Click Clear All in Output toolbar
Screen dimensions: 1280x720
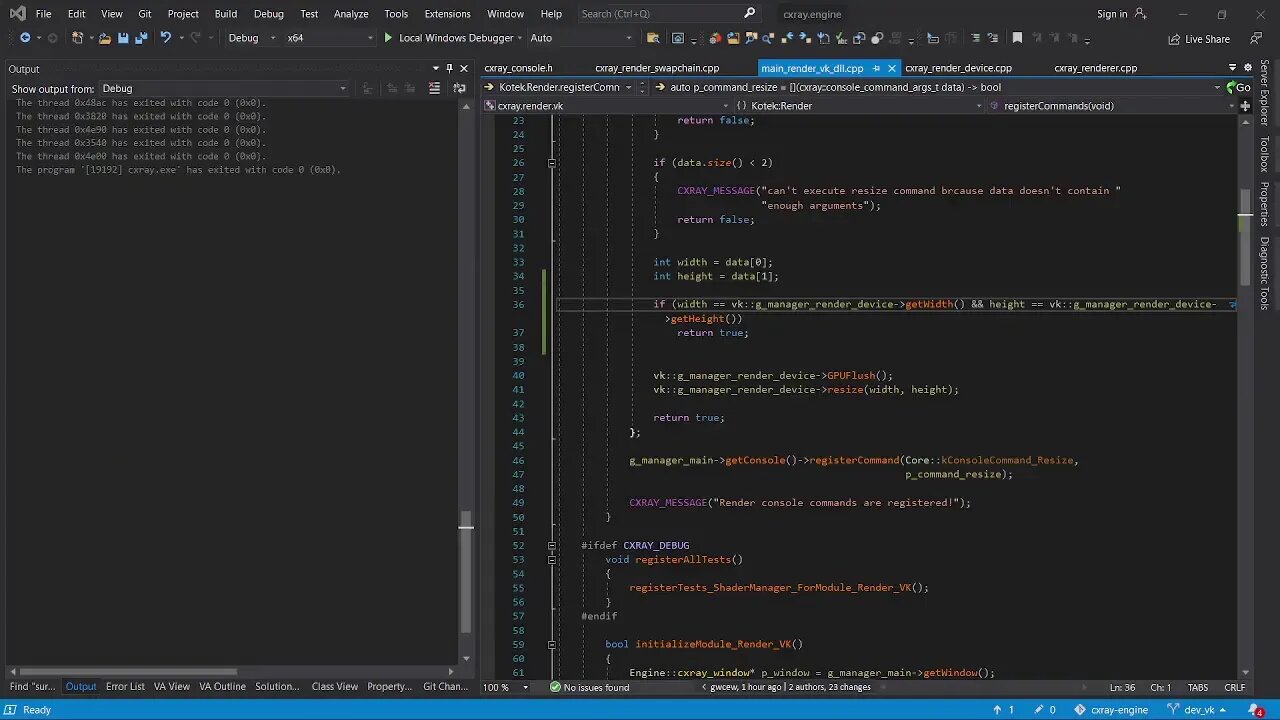[x=434, y=88]
